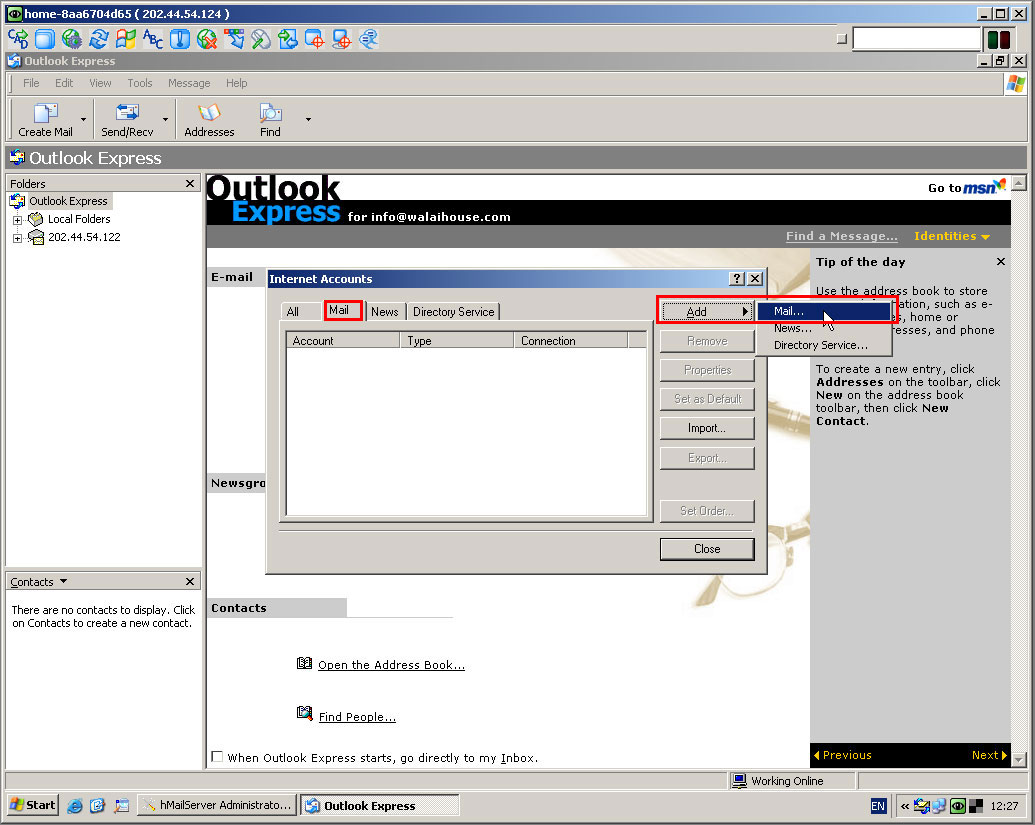Image resolution: width=1035 pixels, height=825 pixels.
Task: Open the Identities dropdown
Action: (x=952, y=236)
